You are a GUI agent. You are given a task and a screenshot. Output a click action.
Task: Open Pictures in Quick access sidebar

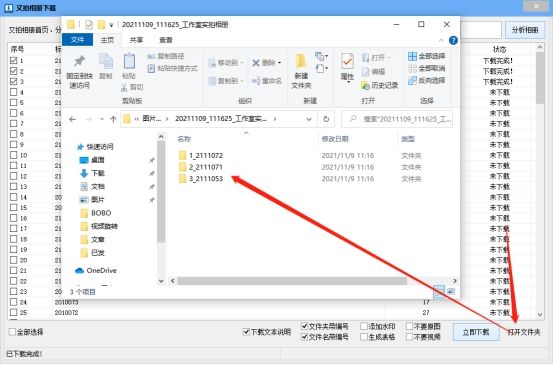click(x=92, y=200)
